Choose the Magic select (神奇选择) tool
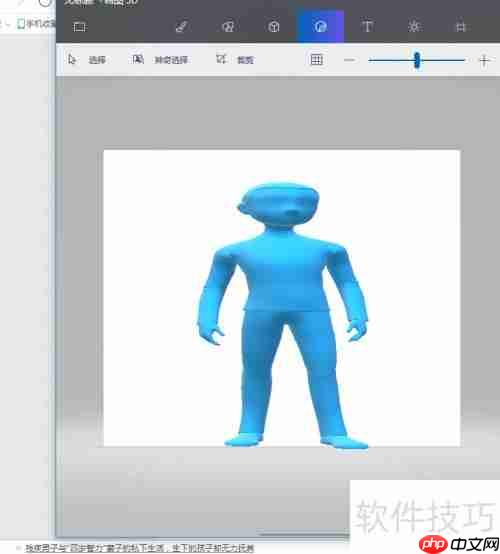500x554 pixels. click(x=160, y=60)
